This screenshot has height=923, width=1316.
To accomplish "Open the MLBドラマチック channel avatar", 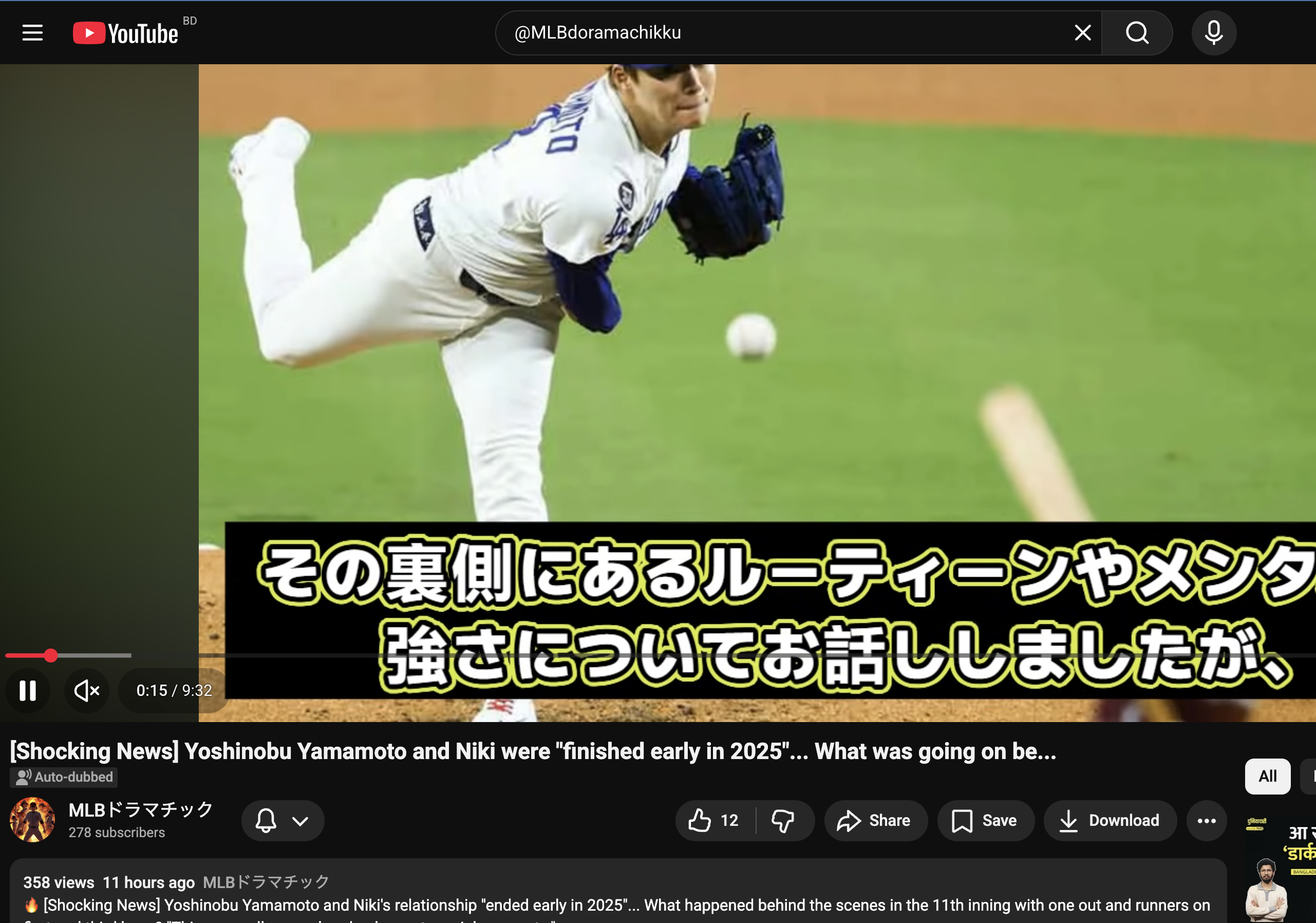I will (x=33, y=820).
